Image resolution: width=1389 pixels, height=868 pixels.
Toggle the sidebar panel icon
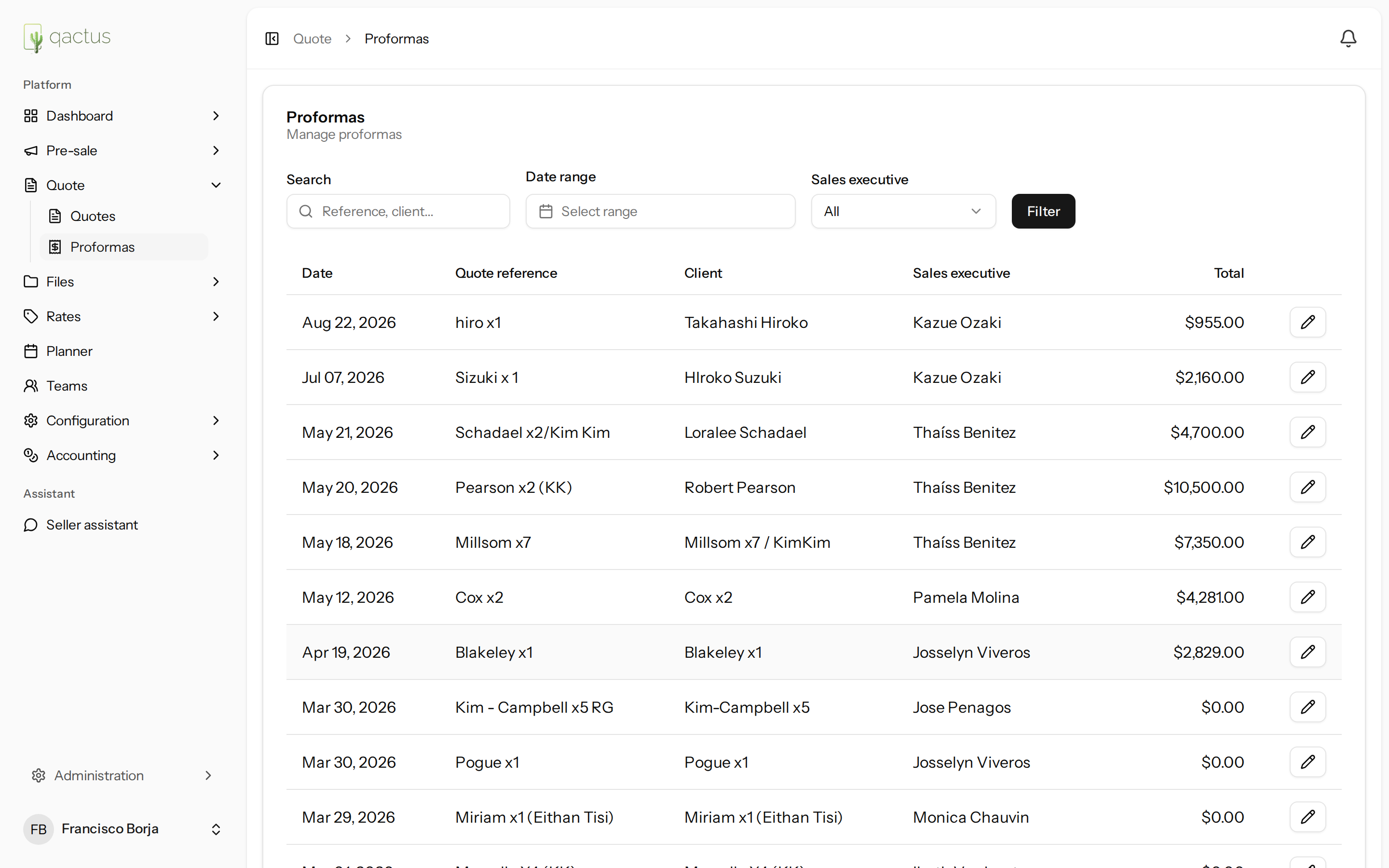point(272,39)
